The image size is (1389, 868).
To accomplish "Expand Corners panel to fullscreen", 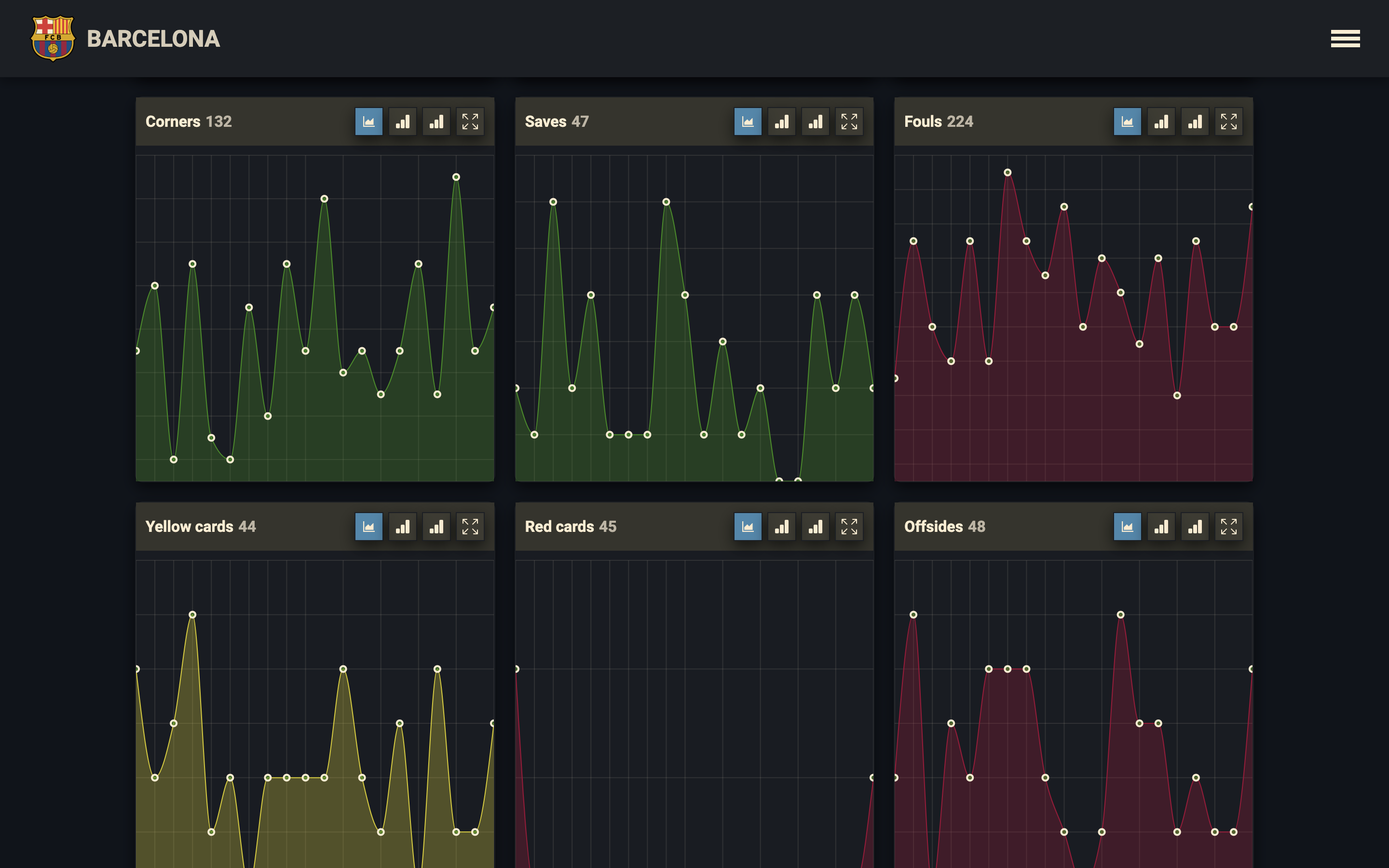I will point(470,122).
